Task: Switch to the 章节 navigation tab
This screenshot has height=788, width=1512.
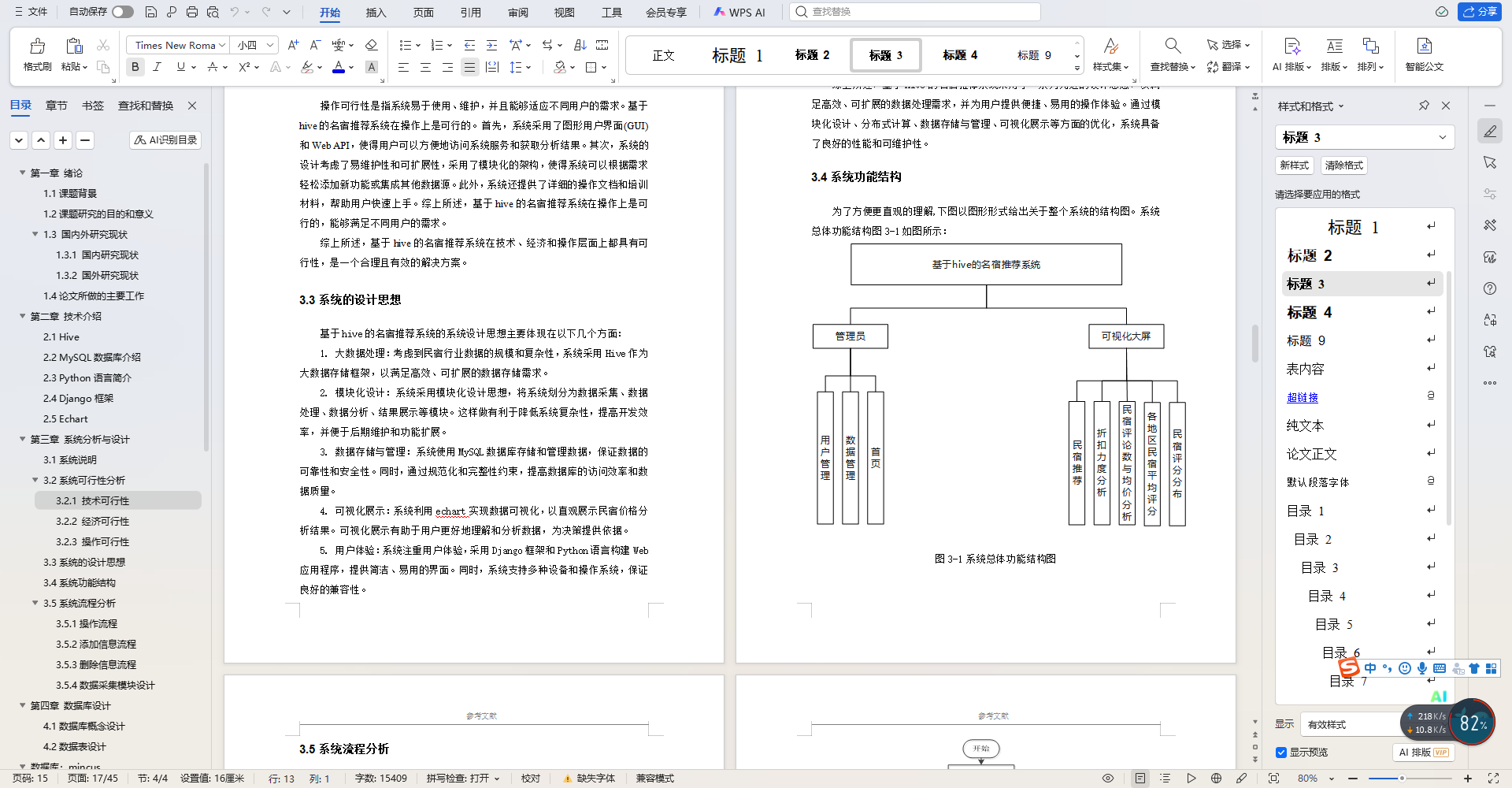Action: pos(57,106)
